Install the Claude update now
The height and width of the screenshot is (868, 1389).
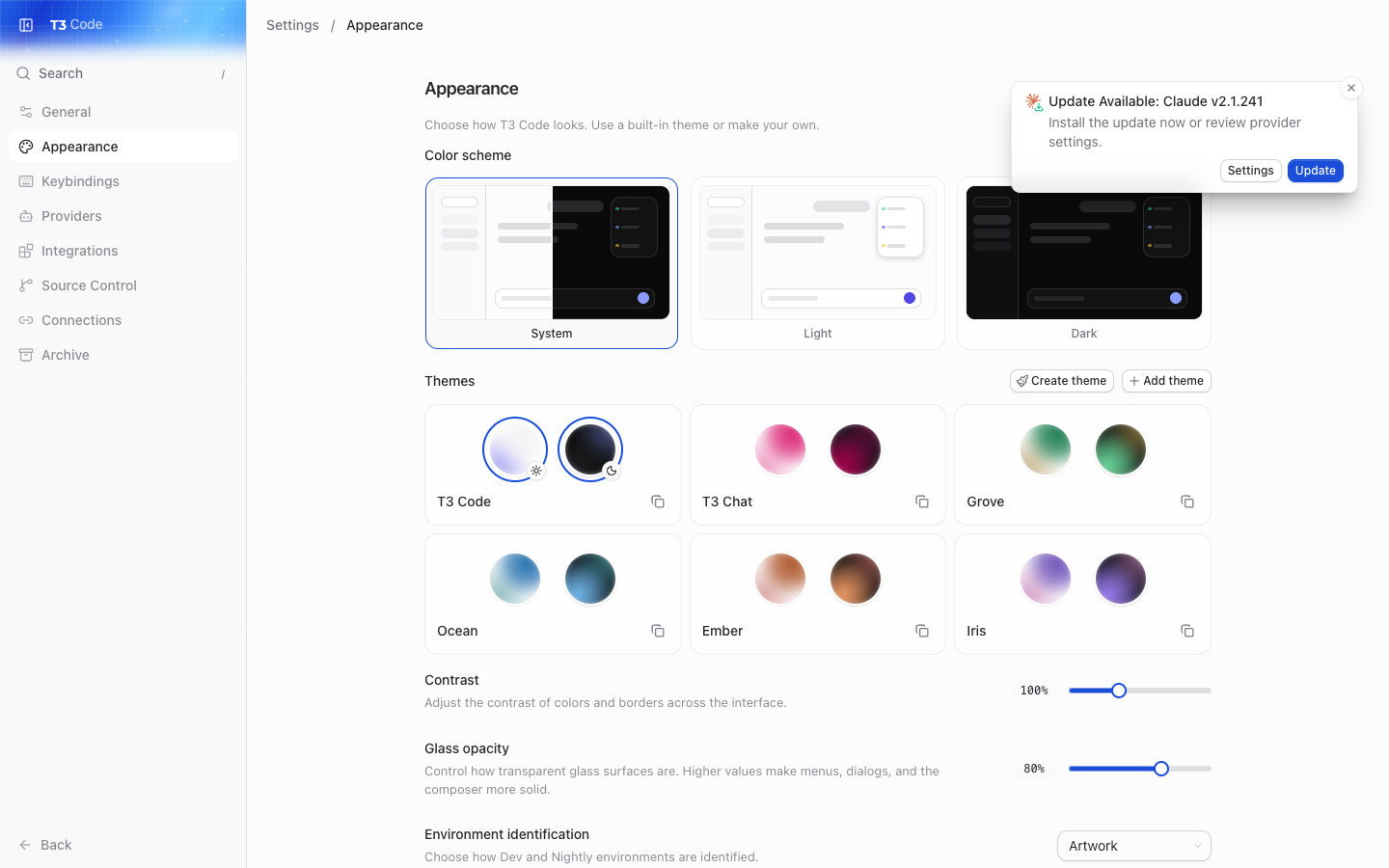(1316, 171)
